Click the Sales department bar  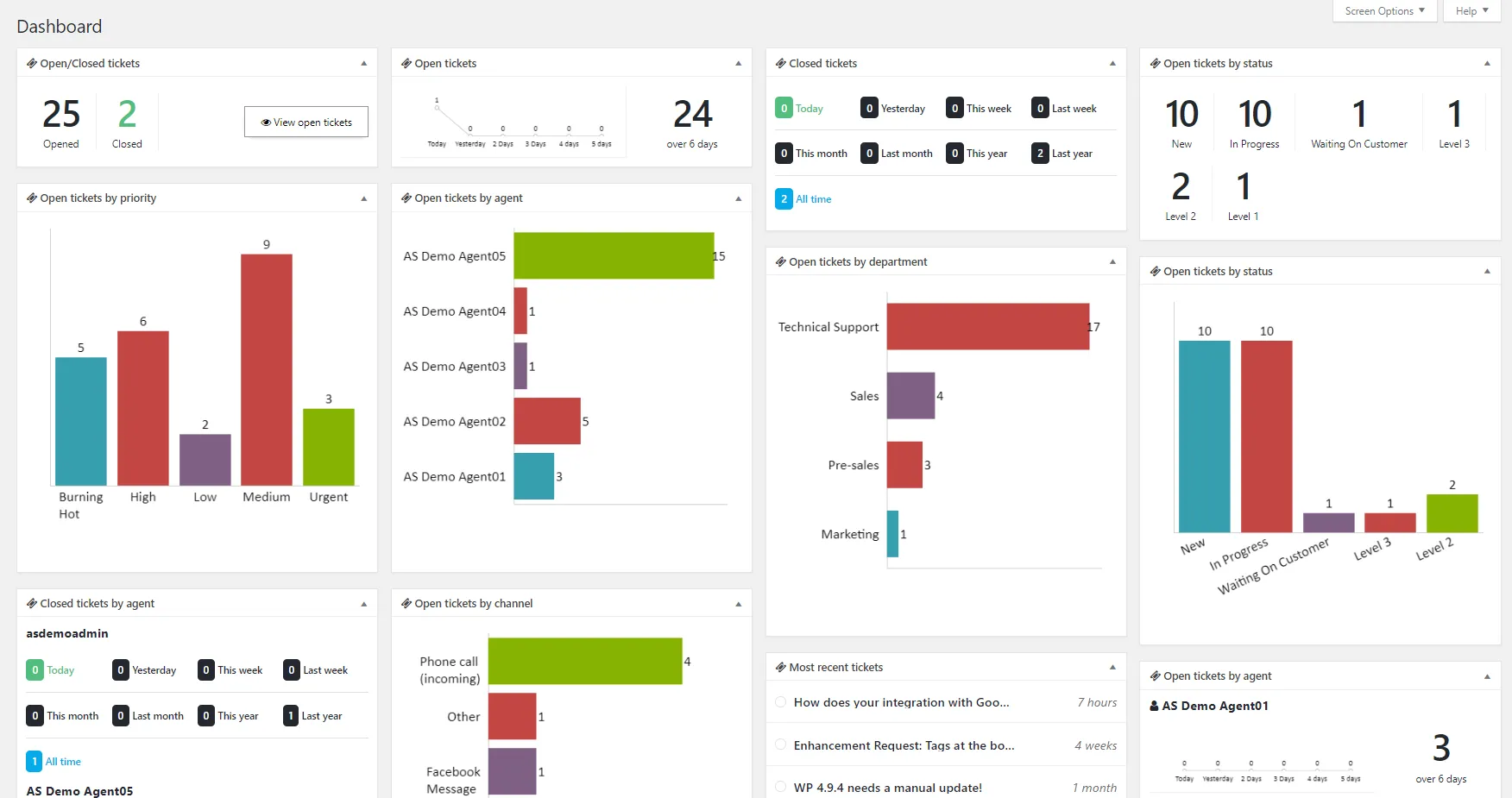(x=910, y=395)
